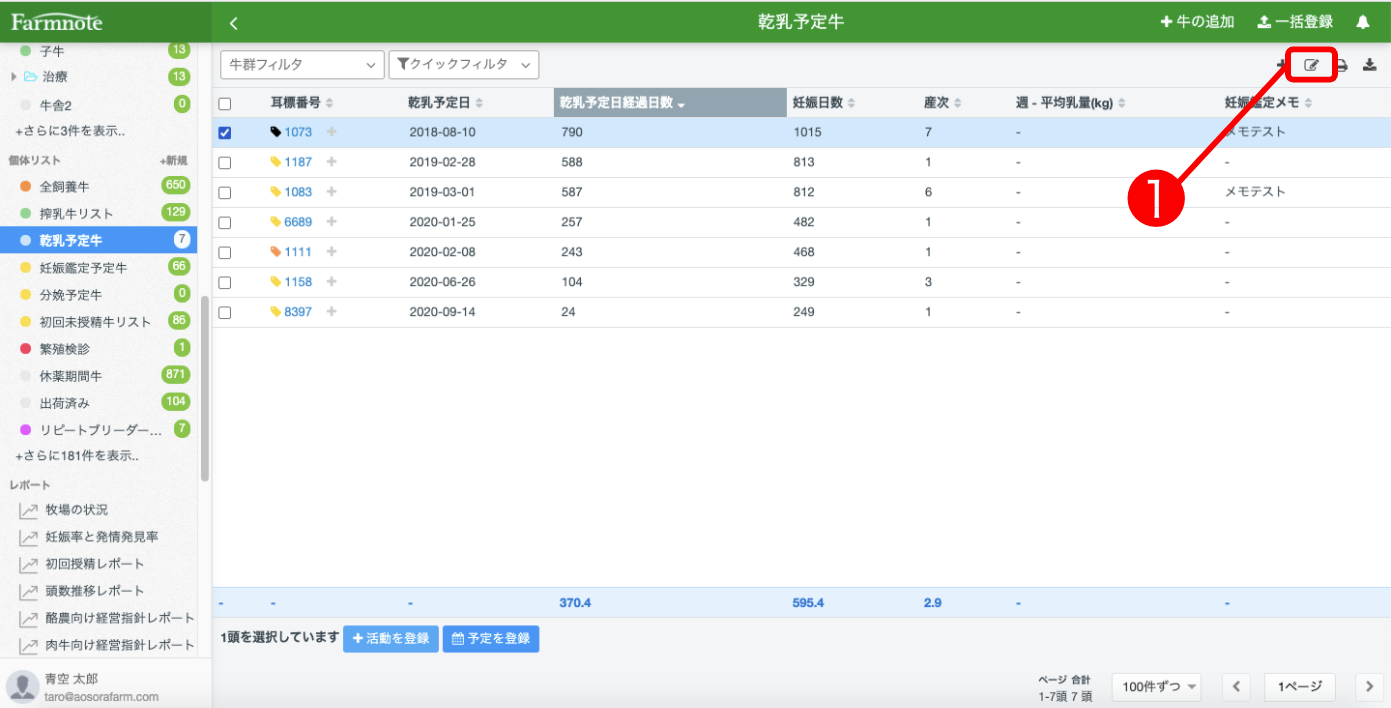Click the orange tag icon of cow 1111
Image resolution: width=1391 pixels, height=708 pixels.
[x=276, y=252]
